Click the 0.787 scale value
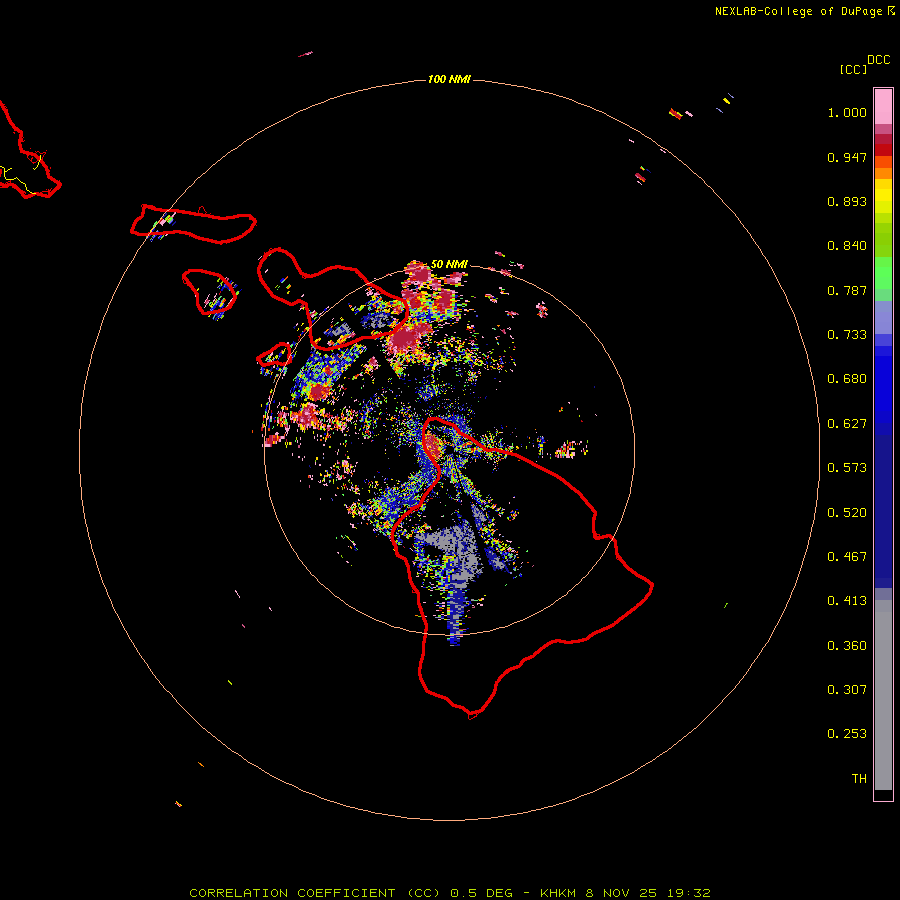Viewport: 900px width, 900px height. click(x=847, y=290)
